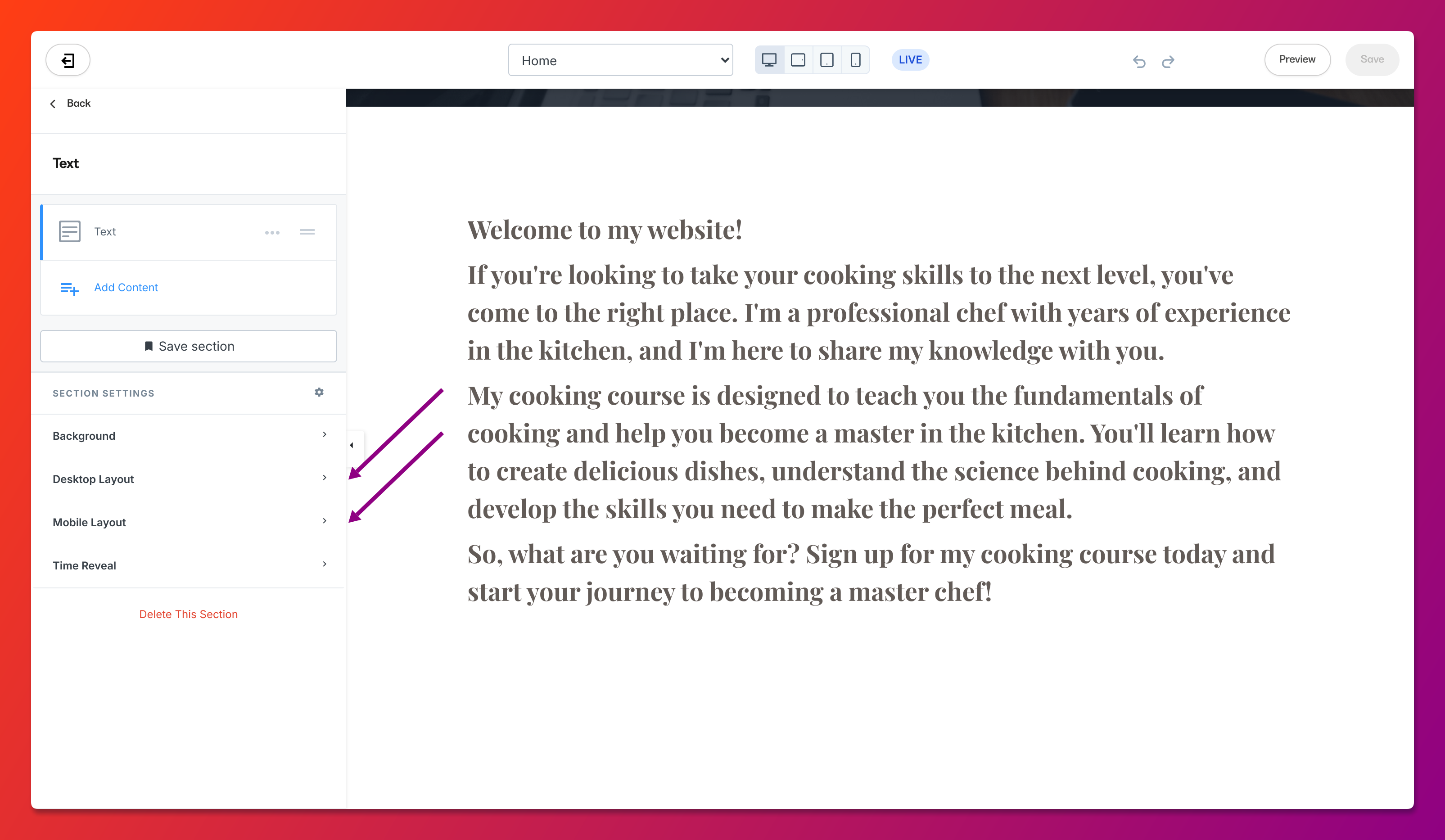Redo the last change
1445x840 pixels.
click(1168, 61)
